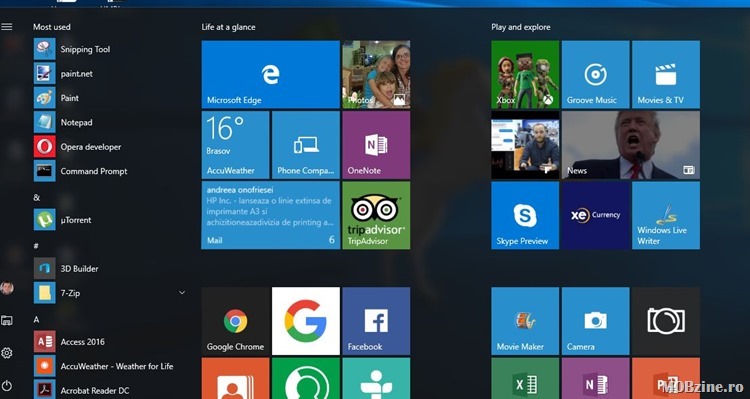Launch Notepad from the list
Viewport: 750px width, 399px height.
click(x=110, y=122)
